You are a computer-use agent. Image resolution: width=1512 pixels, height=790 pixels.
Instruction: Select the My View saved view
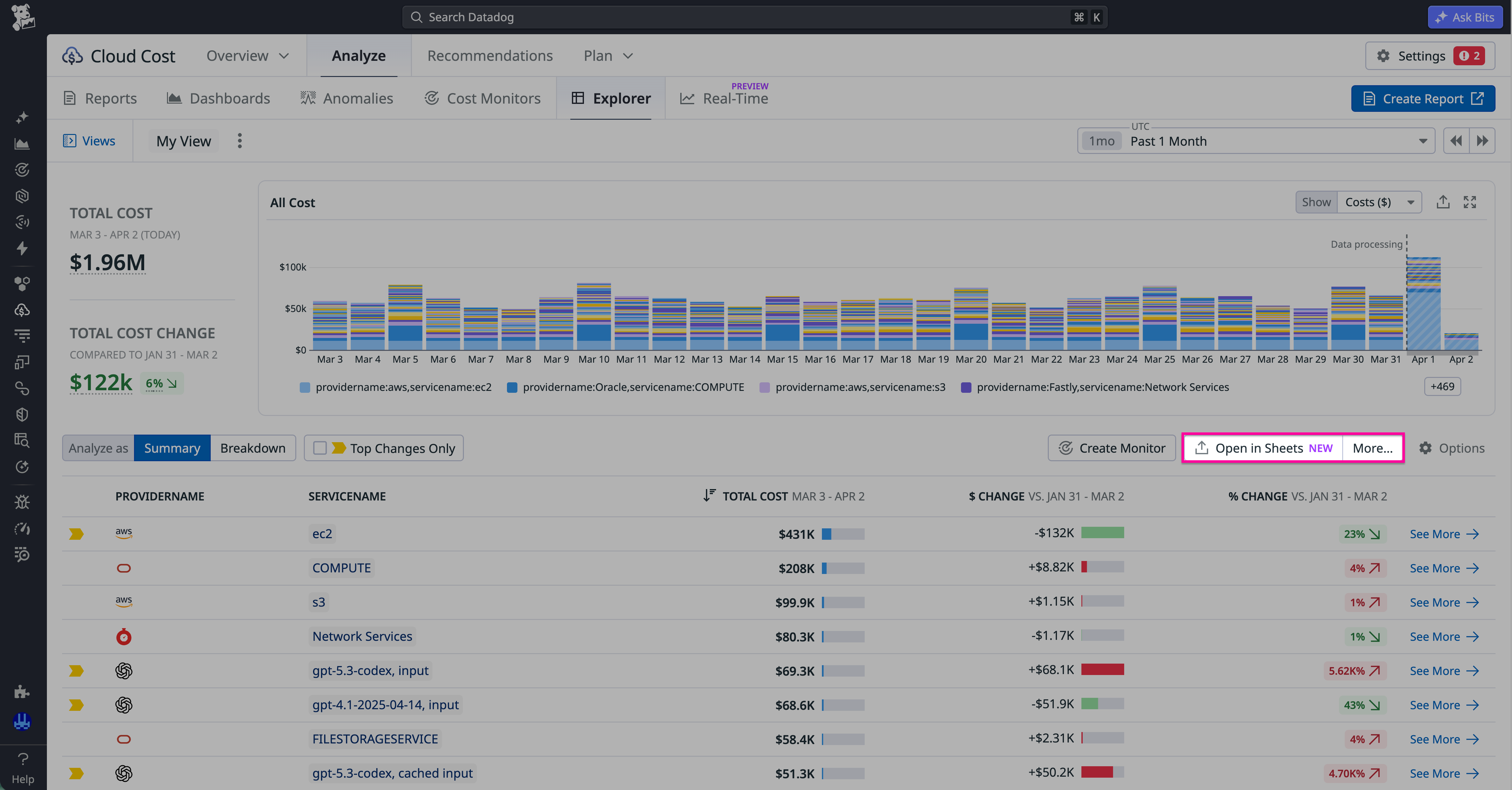coord(183,141)
